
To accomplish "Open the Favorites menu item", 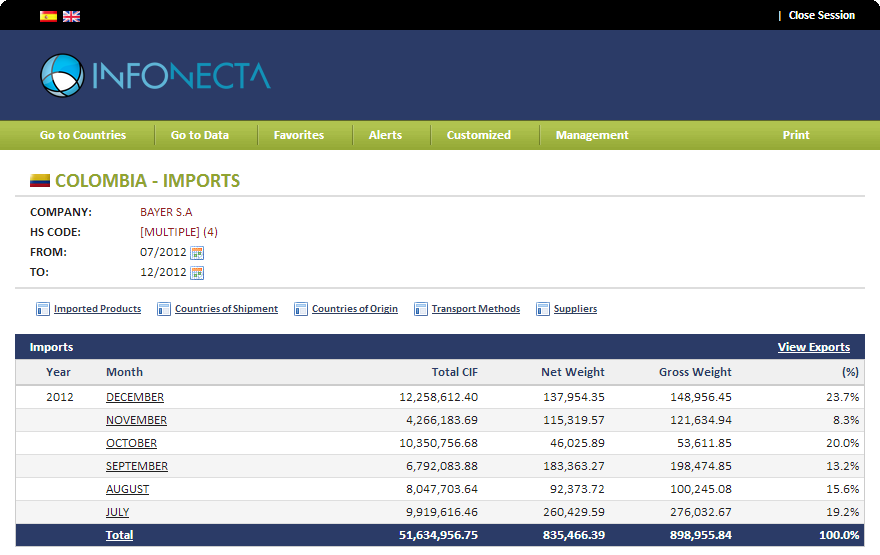I will [x=299, y=135].
